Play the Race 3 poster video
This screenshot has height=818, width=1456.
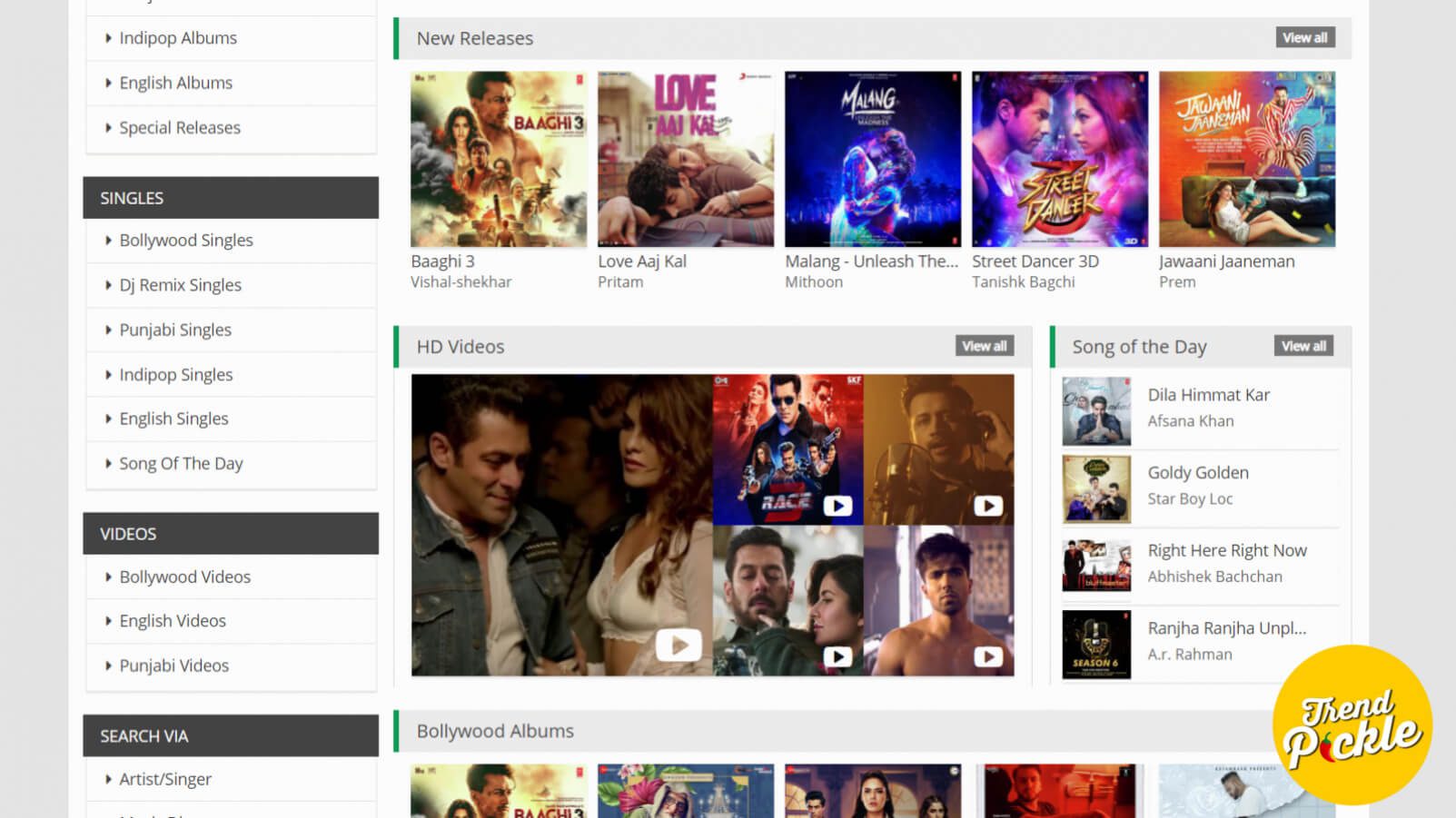(787, 449)
